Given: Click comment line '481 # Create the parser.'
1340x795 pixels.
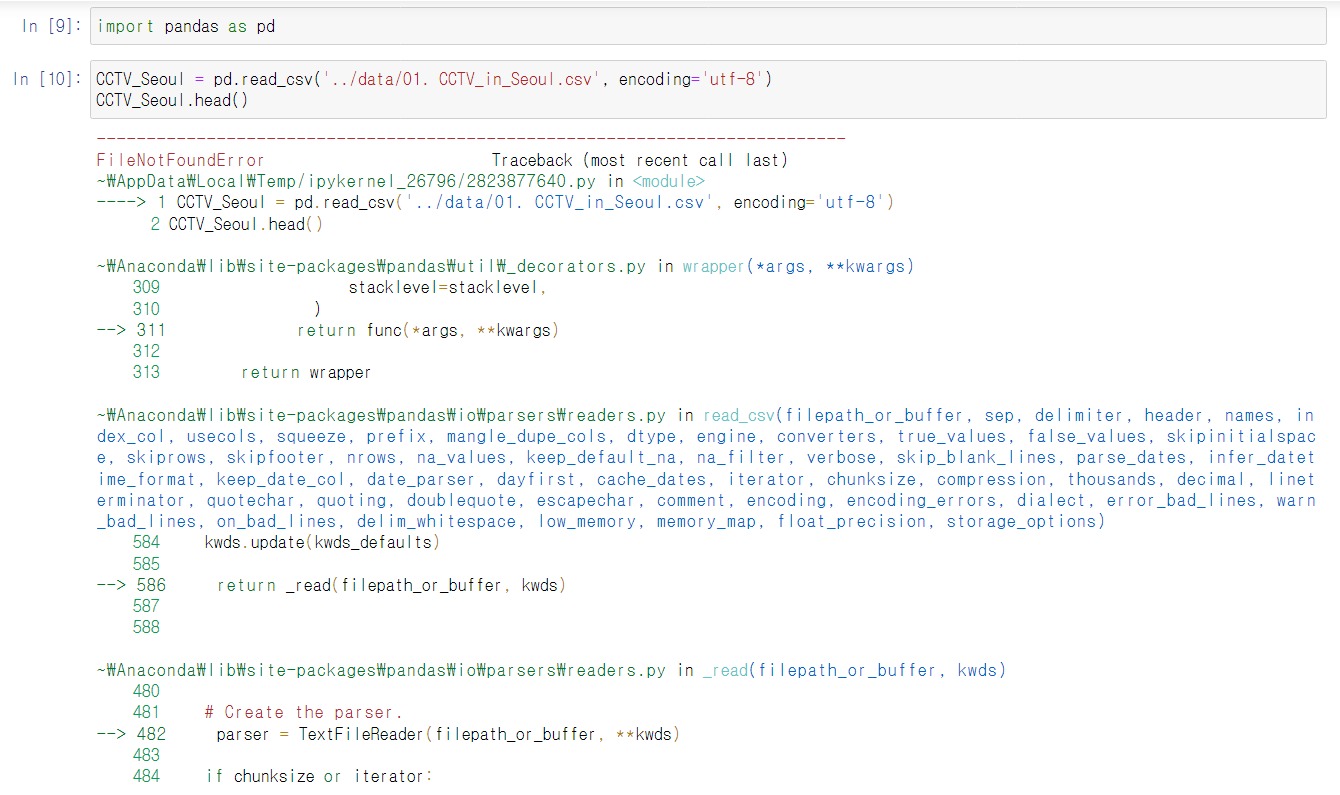Looking at the screenshot, I should click(267, 713).
